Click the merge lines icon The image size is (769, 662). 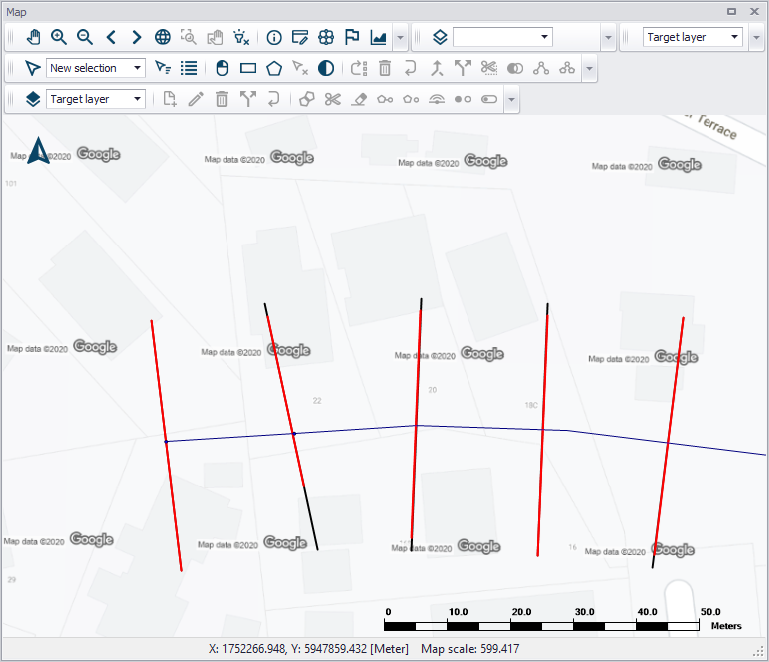pos(437,68)
